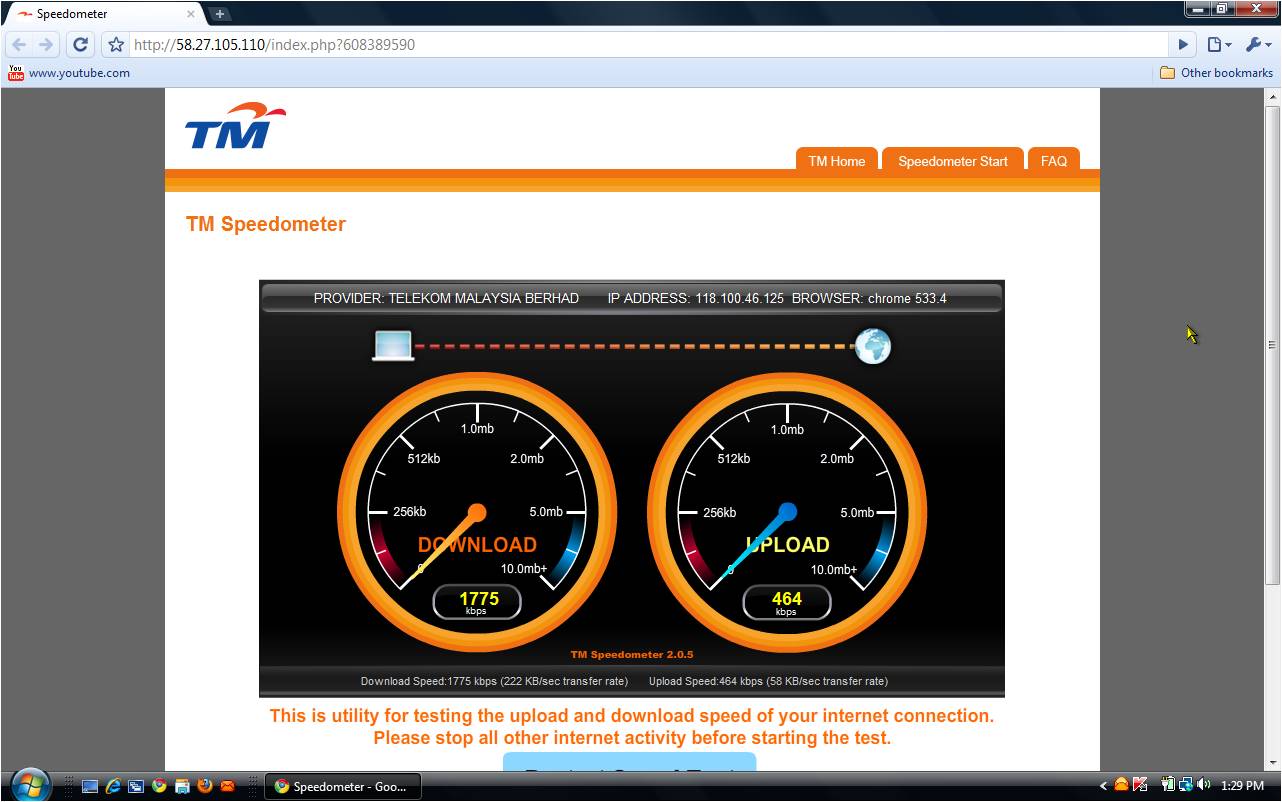Click the IP ADDRESS: 118.100.46.125 text
The image size is (1282, 802).
tap(695, 298)
